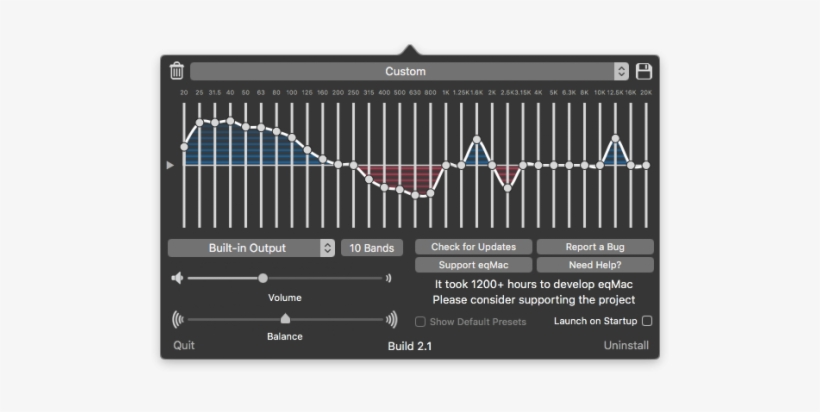Click the 31.5 Hz band slider knob
Image resolution: width=820 pixels, height=412 pixels.
[x=215, y=123]
